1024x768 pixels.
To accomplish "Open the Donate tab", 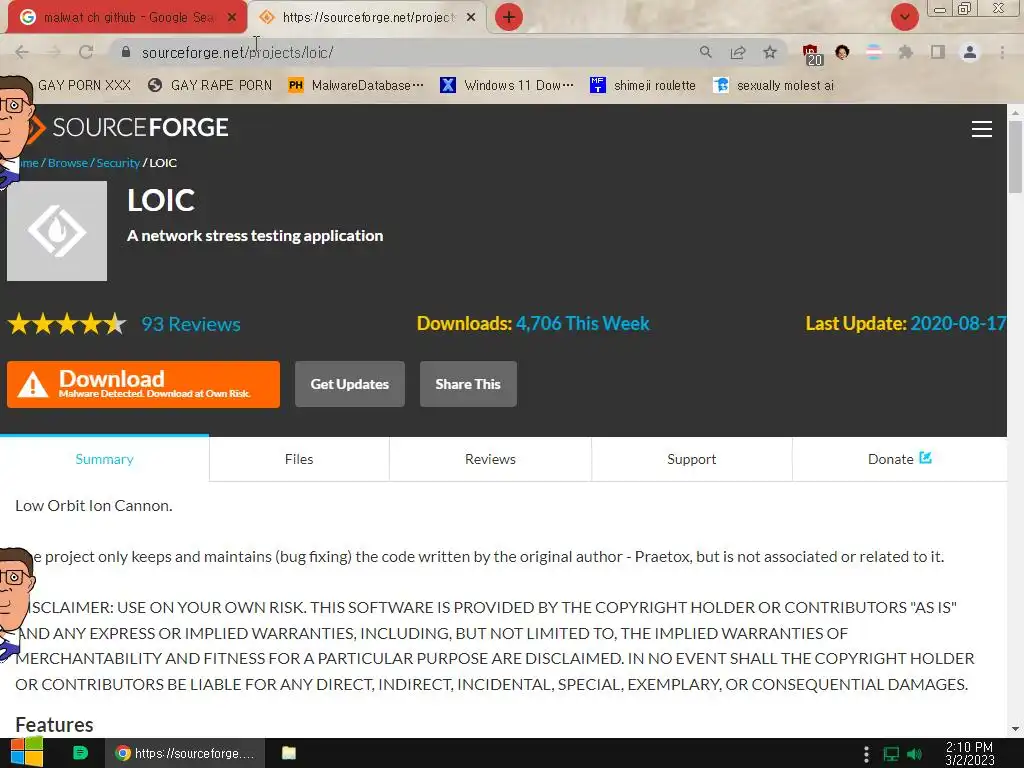I will 899,459.
